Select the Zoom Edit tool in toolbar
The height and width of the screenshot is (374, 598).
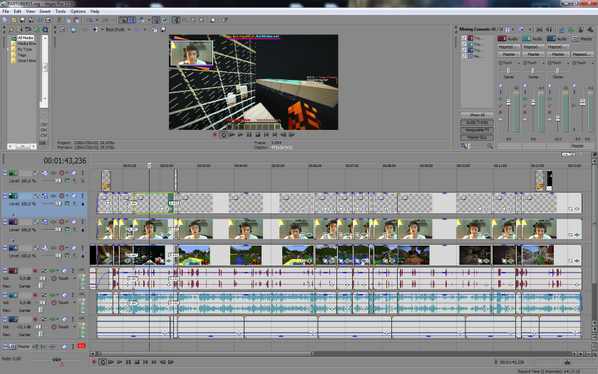201,20
